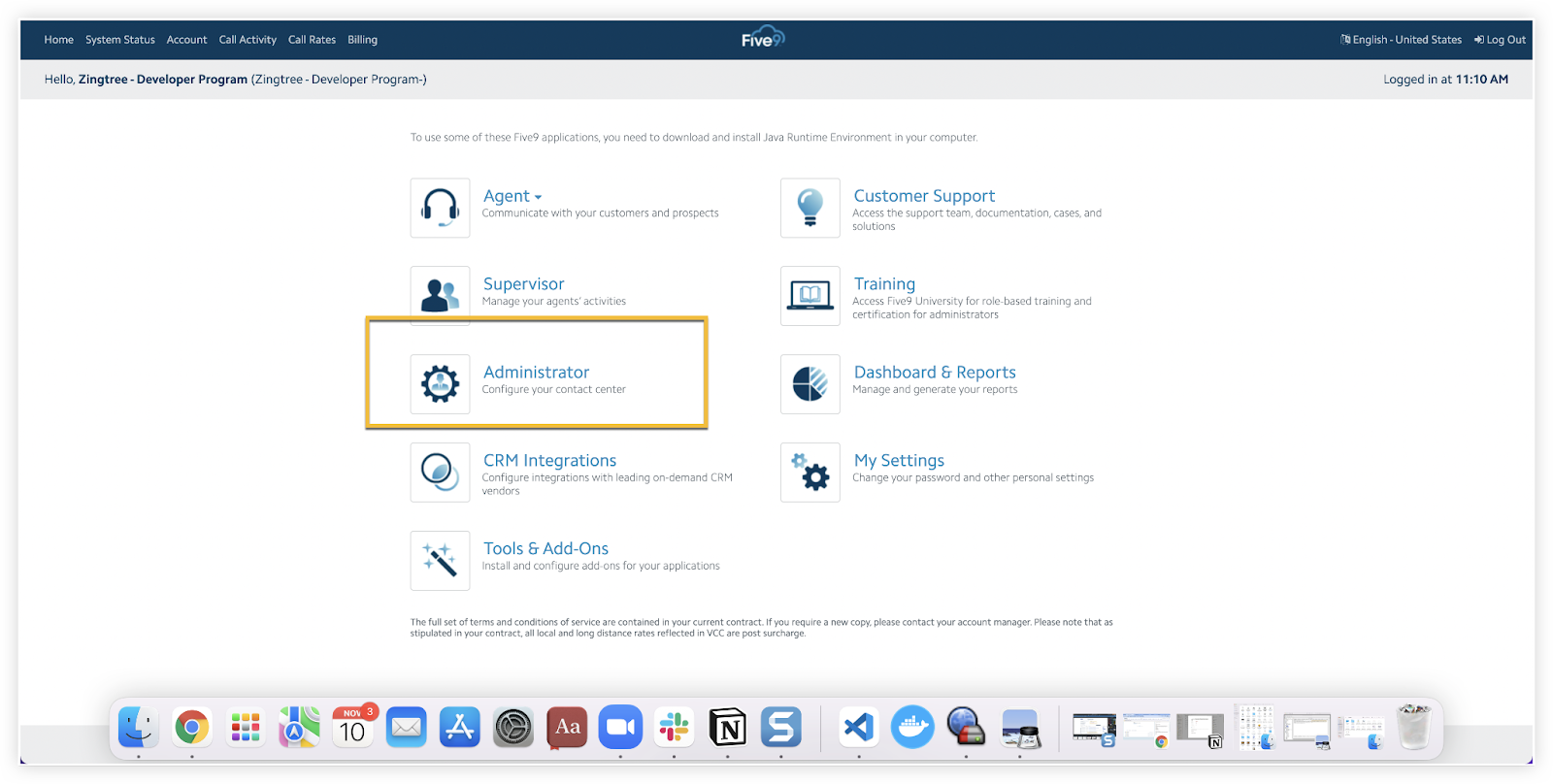
Task: Open Preview from the Dock
Action: [1020, 729]
